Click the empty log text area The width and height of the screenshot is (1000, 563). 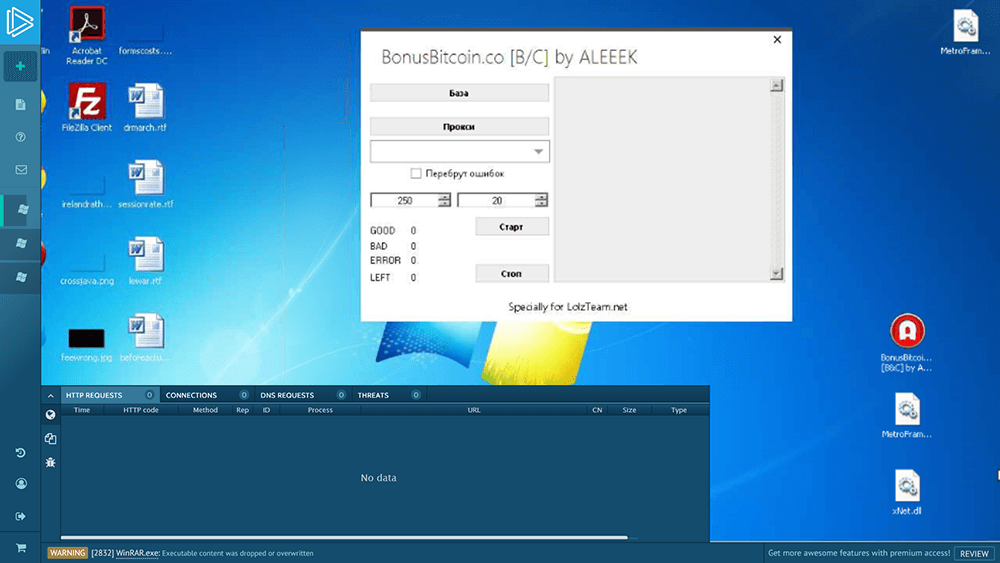tap(662, 179)
